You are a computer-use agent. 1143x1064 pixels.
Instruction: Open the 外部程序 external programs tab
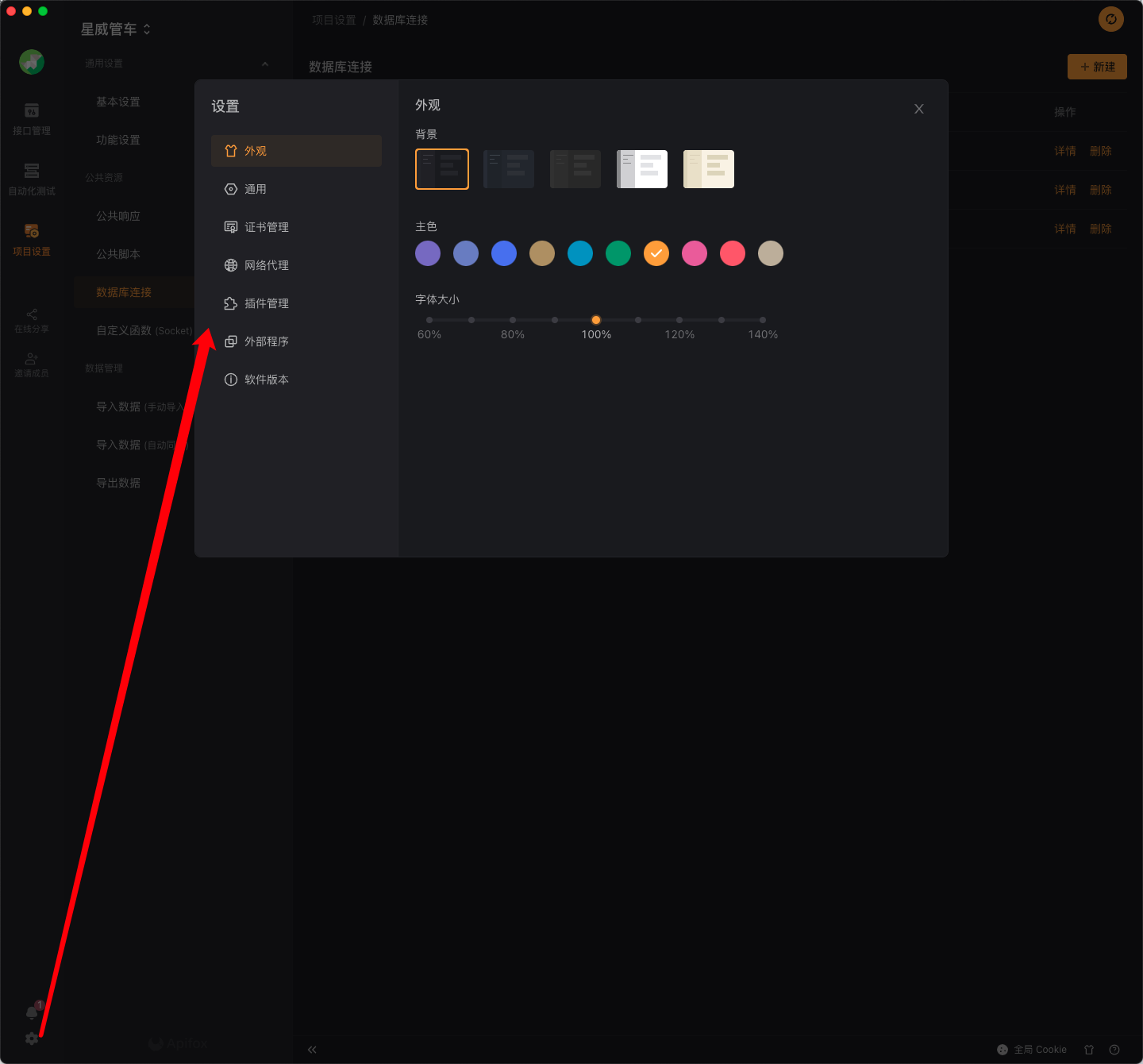click(296, 341)
